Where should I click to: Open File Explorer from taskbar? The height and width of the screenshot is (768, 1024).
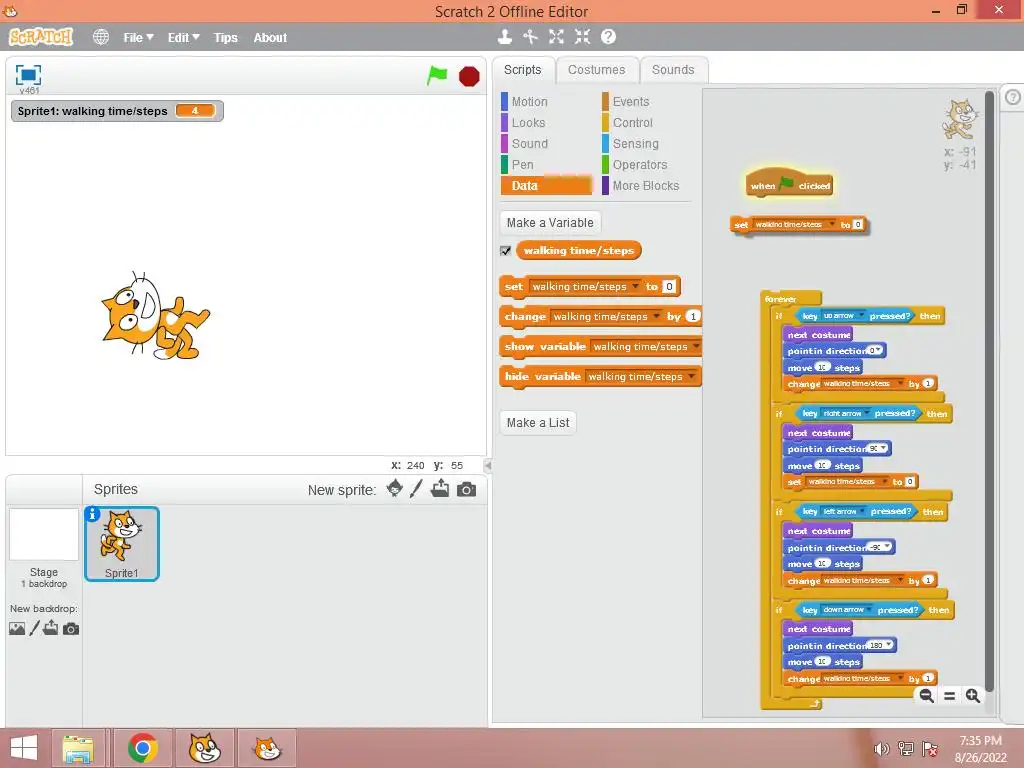point(78,748)
